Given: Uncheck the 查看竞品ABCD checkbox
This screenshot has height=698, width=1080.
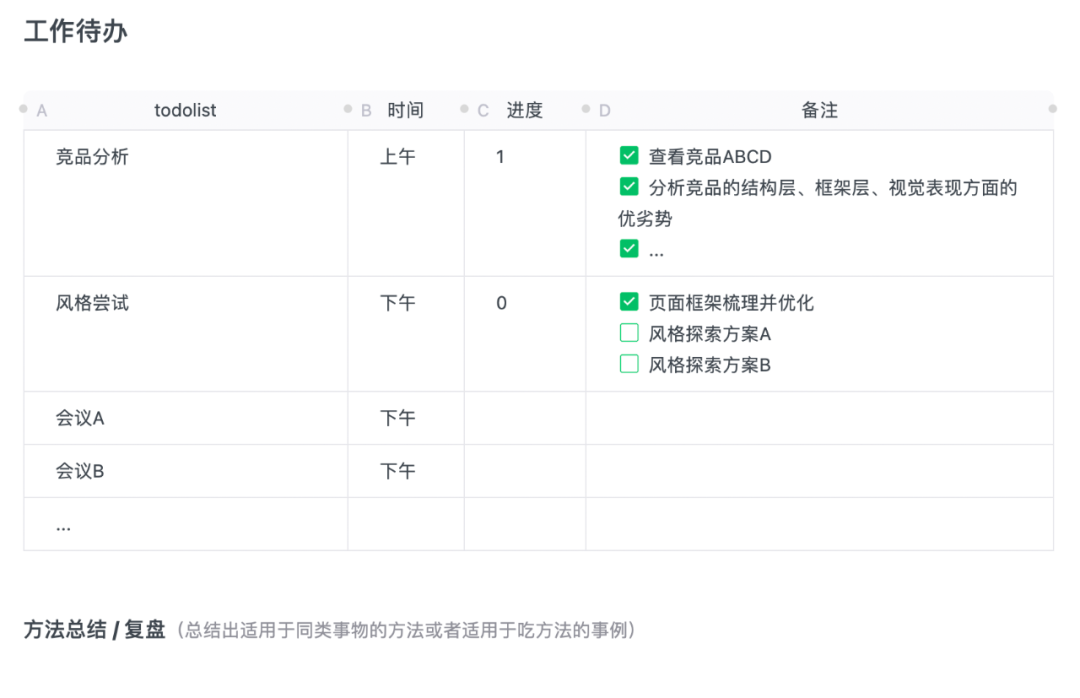Looking at the screenshot, I should click(x=629, y=156).
